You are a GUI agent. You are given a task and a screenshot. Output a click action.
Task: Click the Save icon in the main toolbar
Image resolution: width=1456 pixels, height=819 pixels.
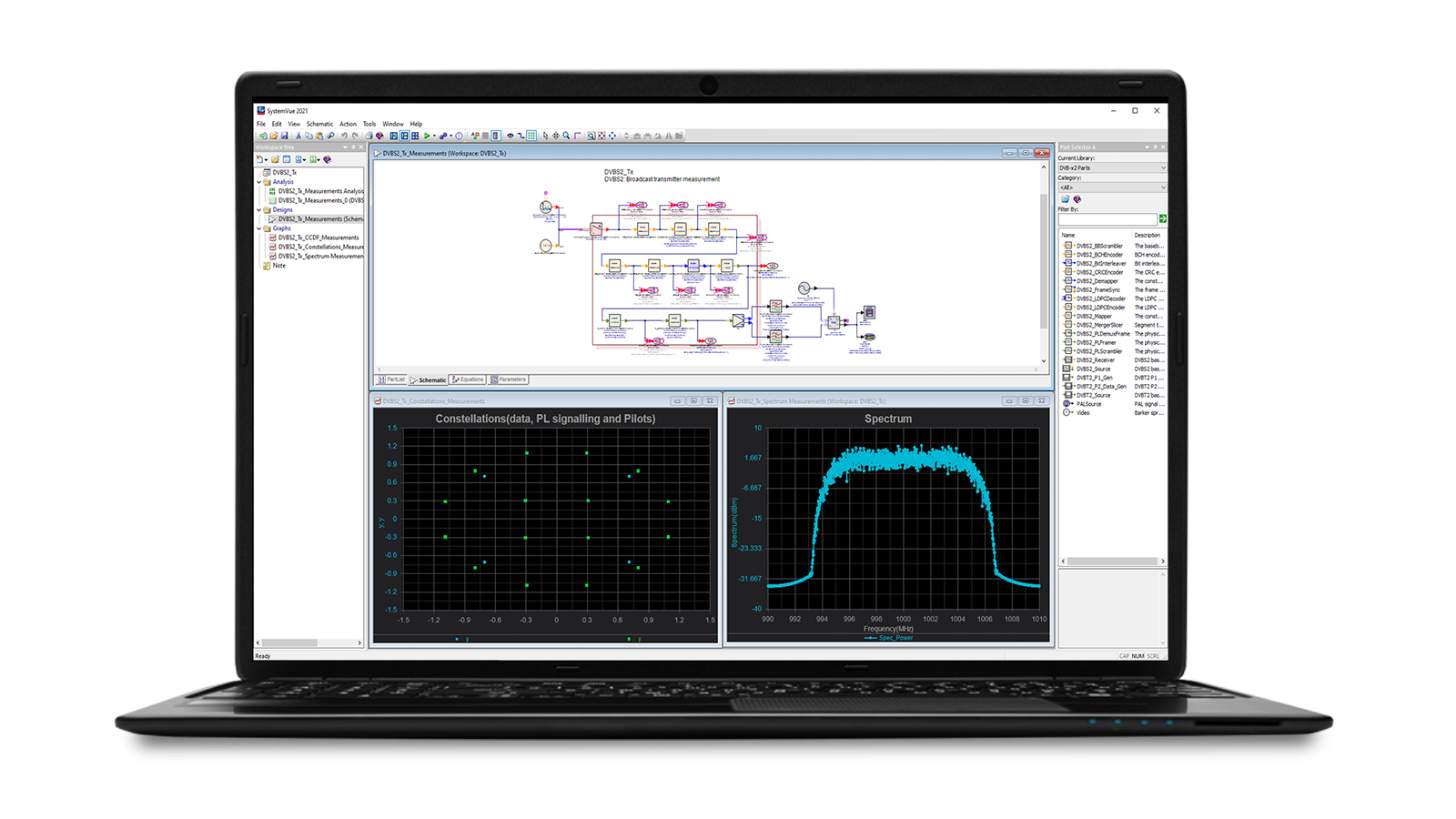click(284, 136)
